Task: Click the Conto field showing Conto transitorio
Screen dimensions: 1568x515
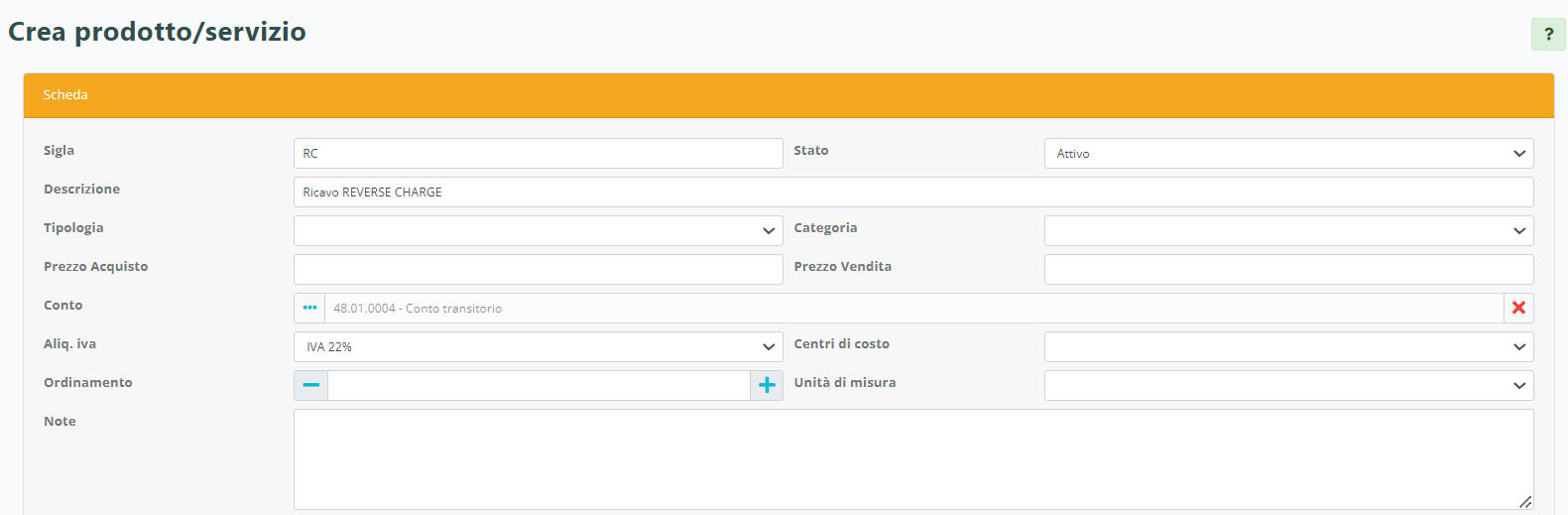Action: point(912,309)
